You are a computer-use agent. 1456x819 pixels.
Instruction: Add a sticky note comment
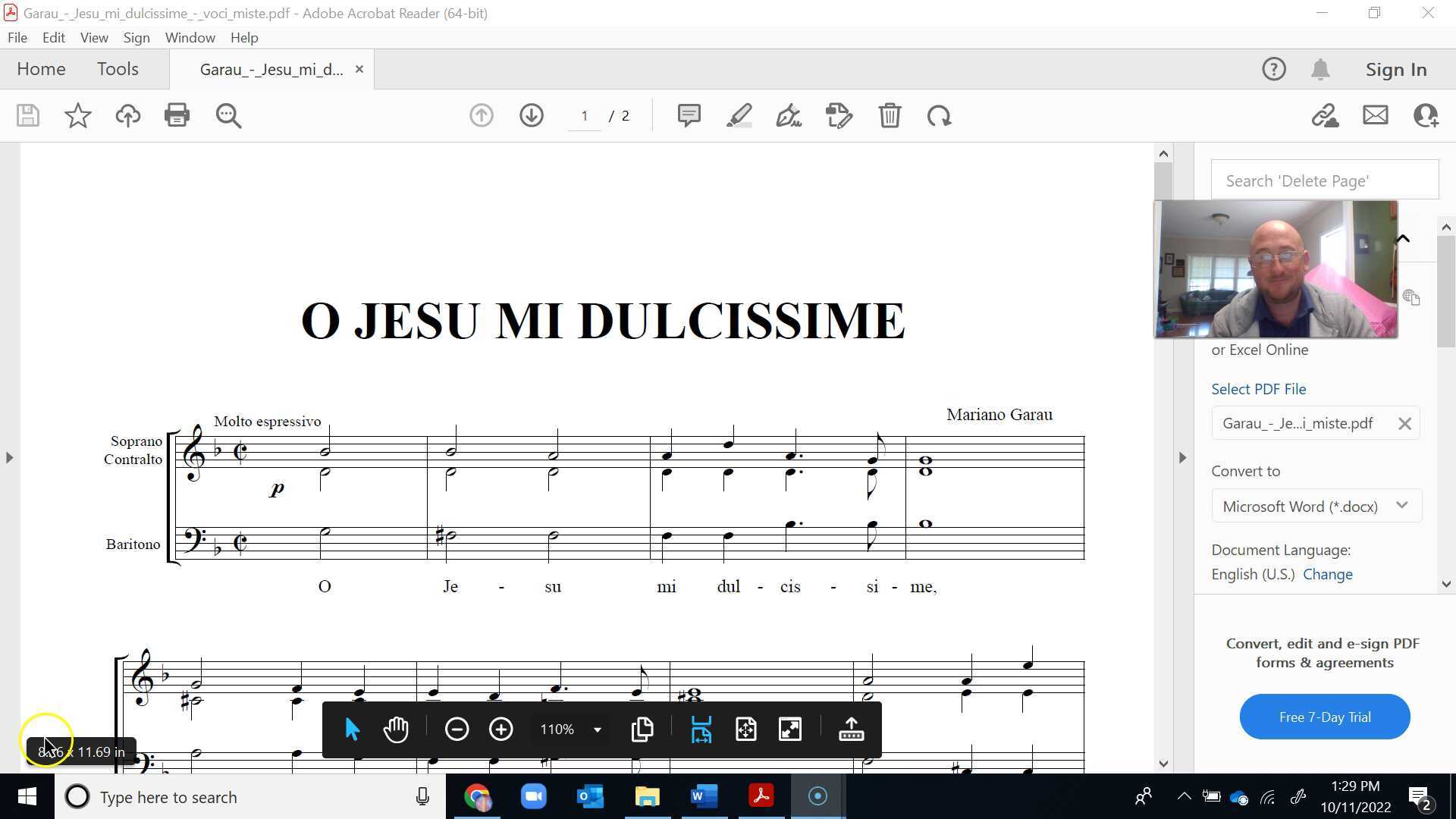(688, 115)
